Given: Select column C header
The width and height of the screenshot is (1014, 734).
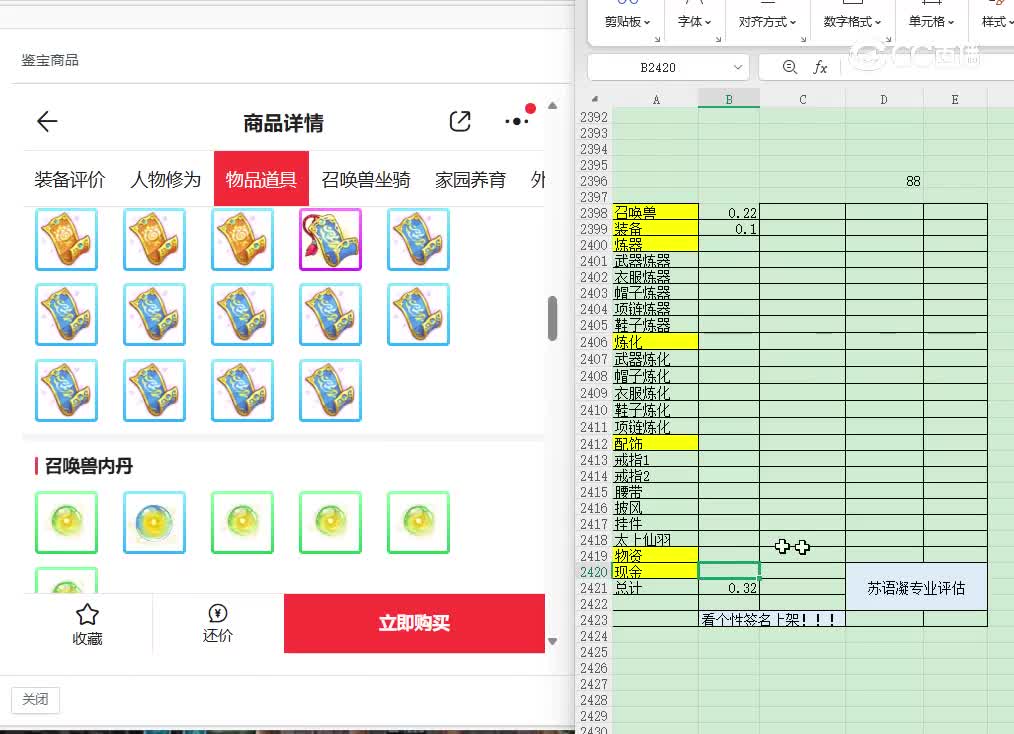Looking at the screenshot, I should [803, 100].
